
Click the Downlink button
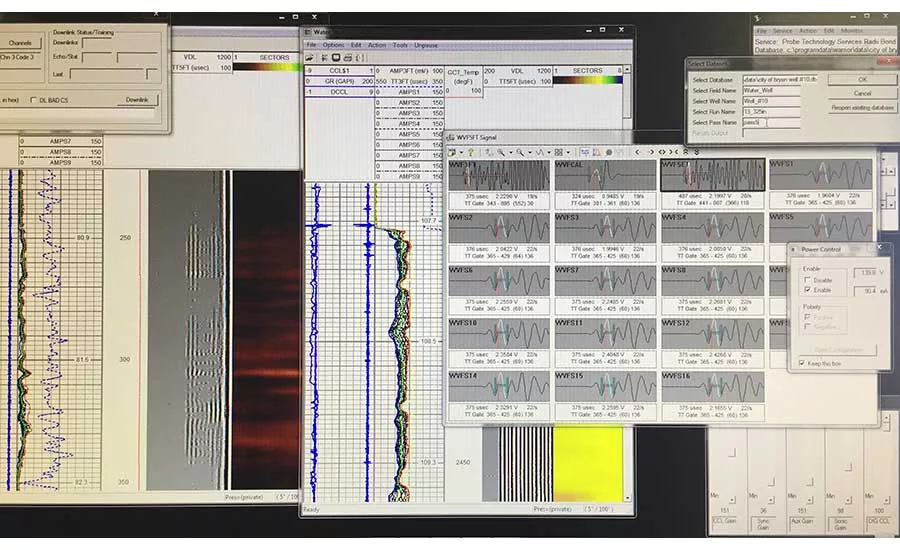pyautogui.click(x=137, y=100)
